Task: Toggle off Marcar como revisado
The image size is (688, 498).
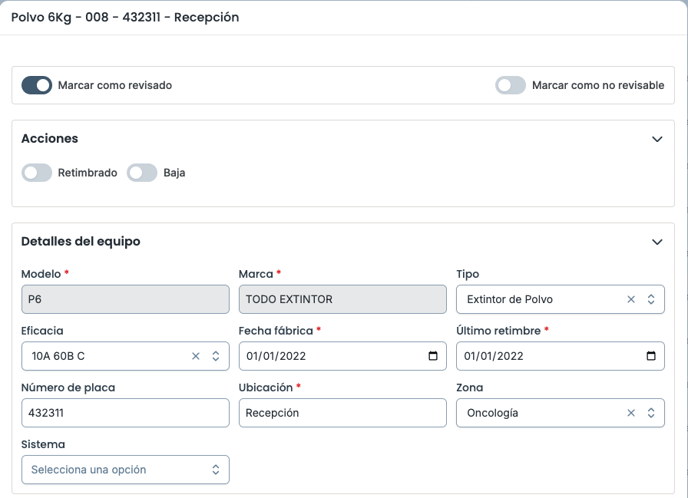Action: coord(37,85)
